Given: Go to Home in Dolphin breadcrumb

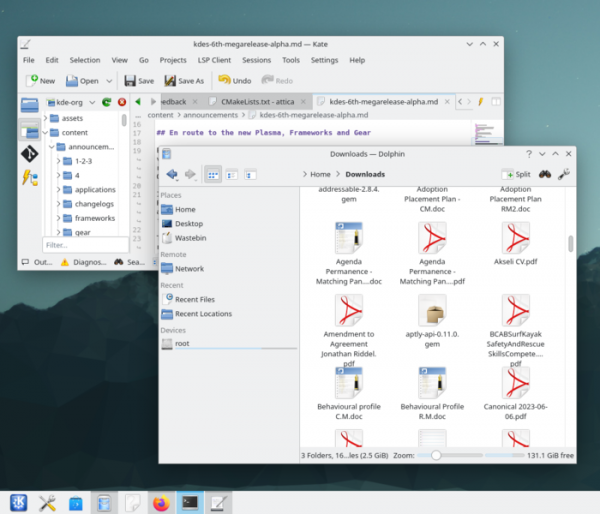Looking at the screenshot, I should [x=322, y=174].
